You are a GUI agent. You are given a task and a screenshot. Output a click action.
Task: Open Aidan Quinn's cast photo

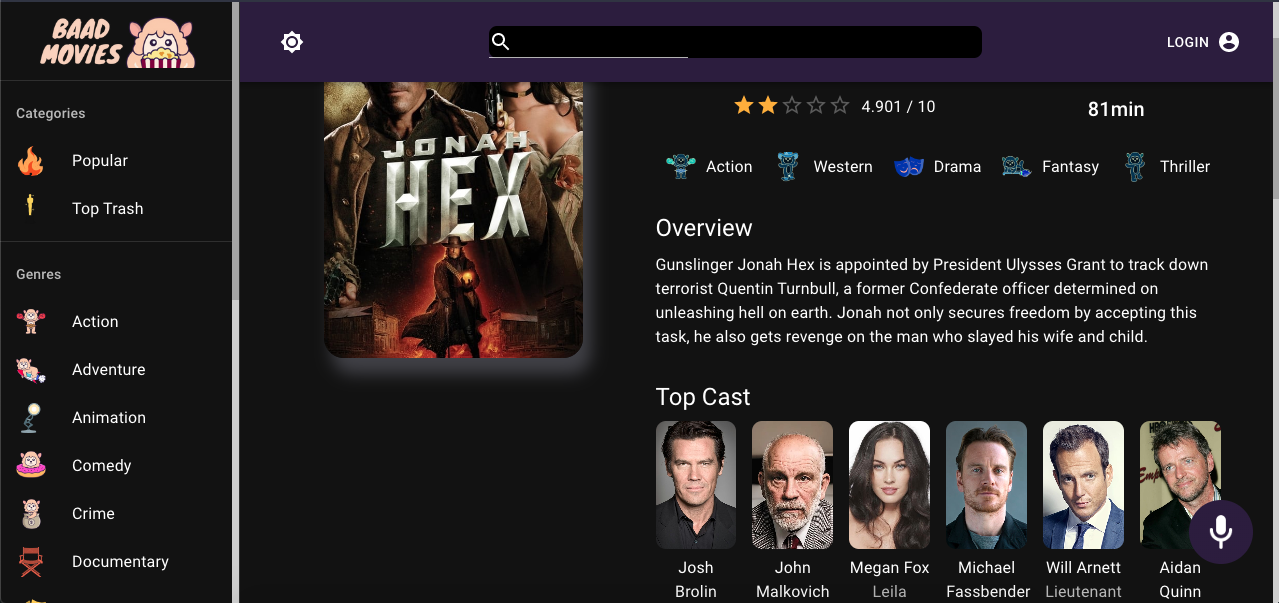[1180, 485]
